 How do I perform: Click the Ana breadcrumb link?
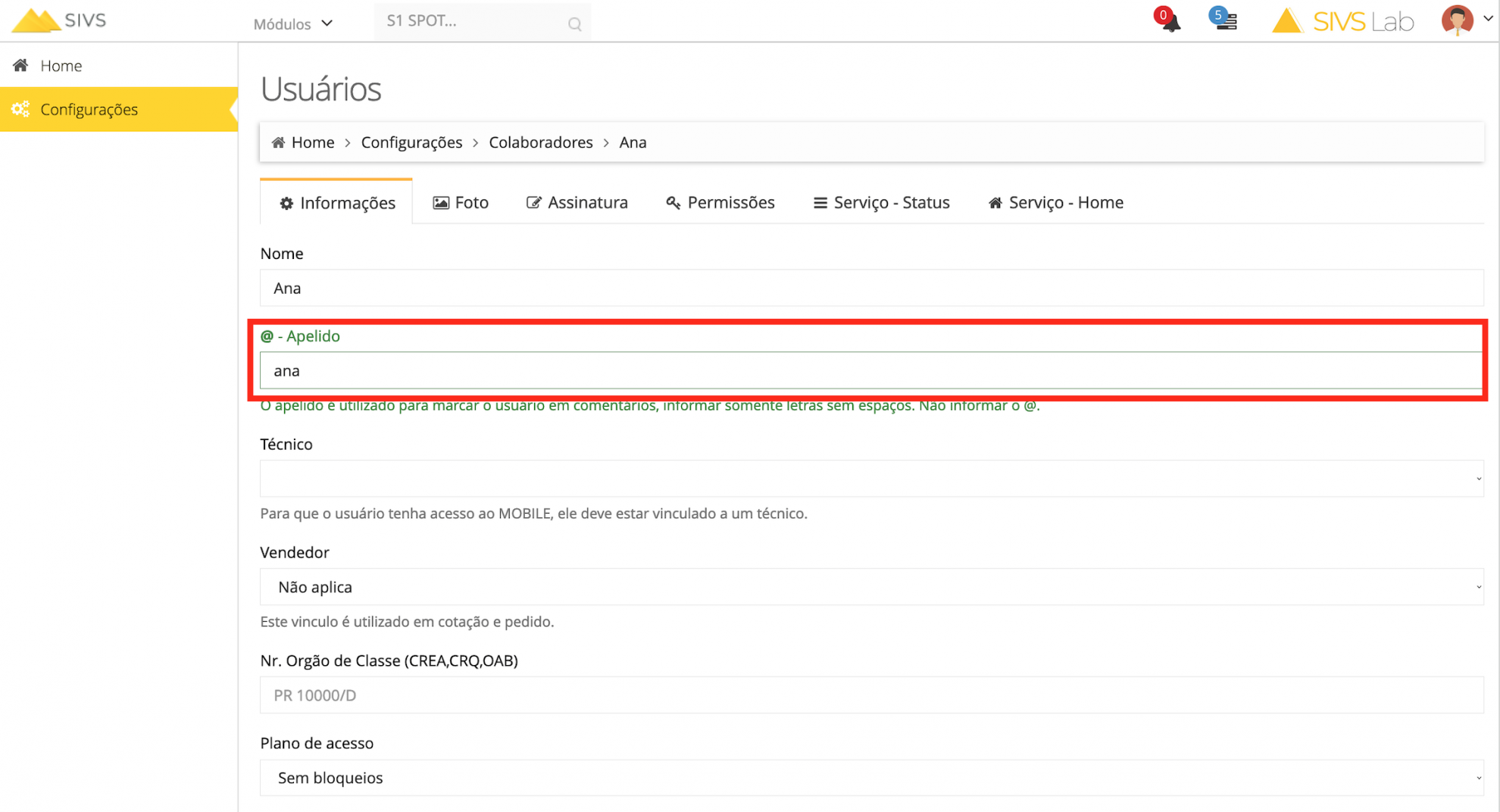pyautogui.click(x=633, y=142)
